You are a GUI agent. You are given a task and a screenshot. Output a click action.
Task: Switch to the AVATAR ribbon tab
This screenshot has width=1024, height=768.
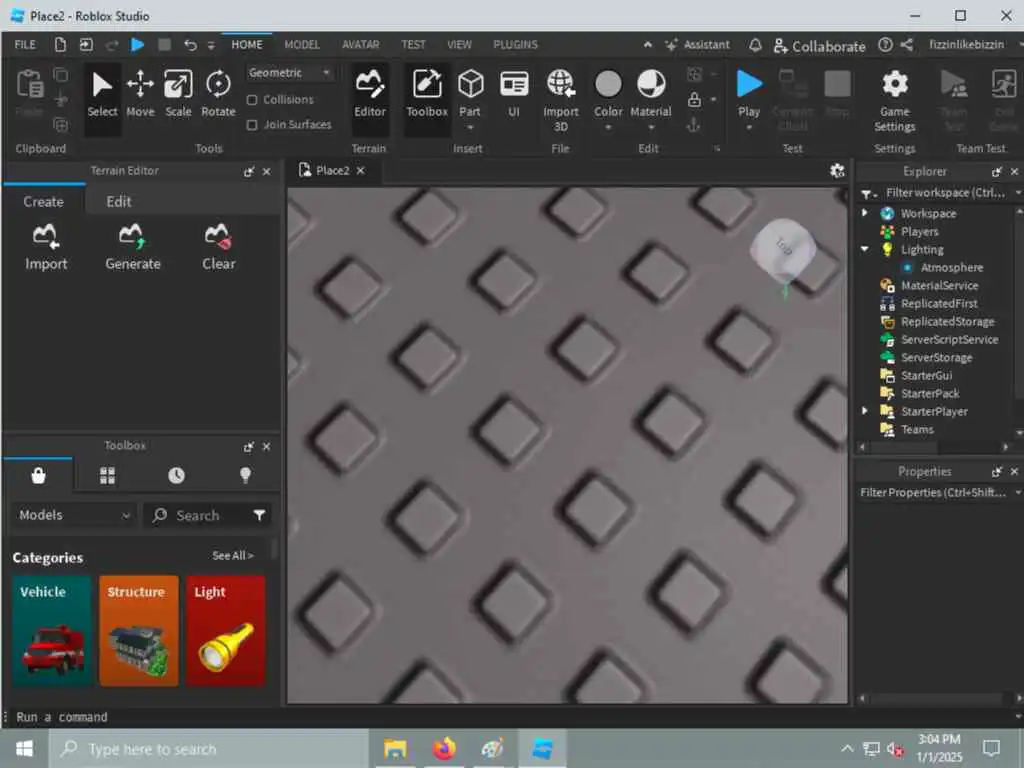coord(360,45)
